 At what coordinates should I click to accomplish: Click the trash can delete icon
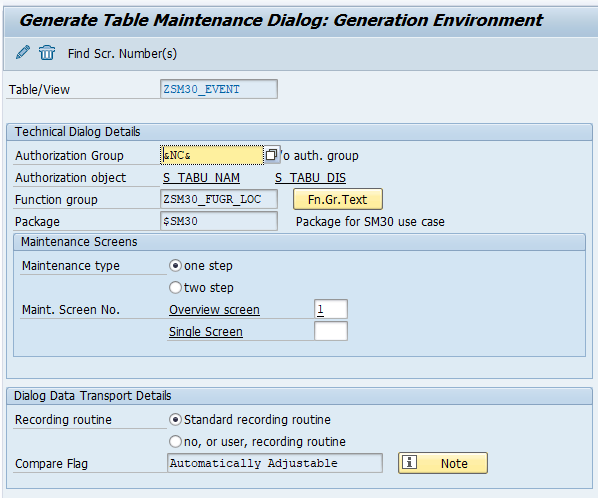click(47, 53)
